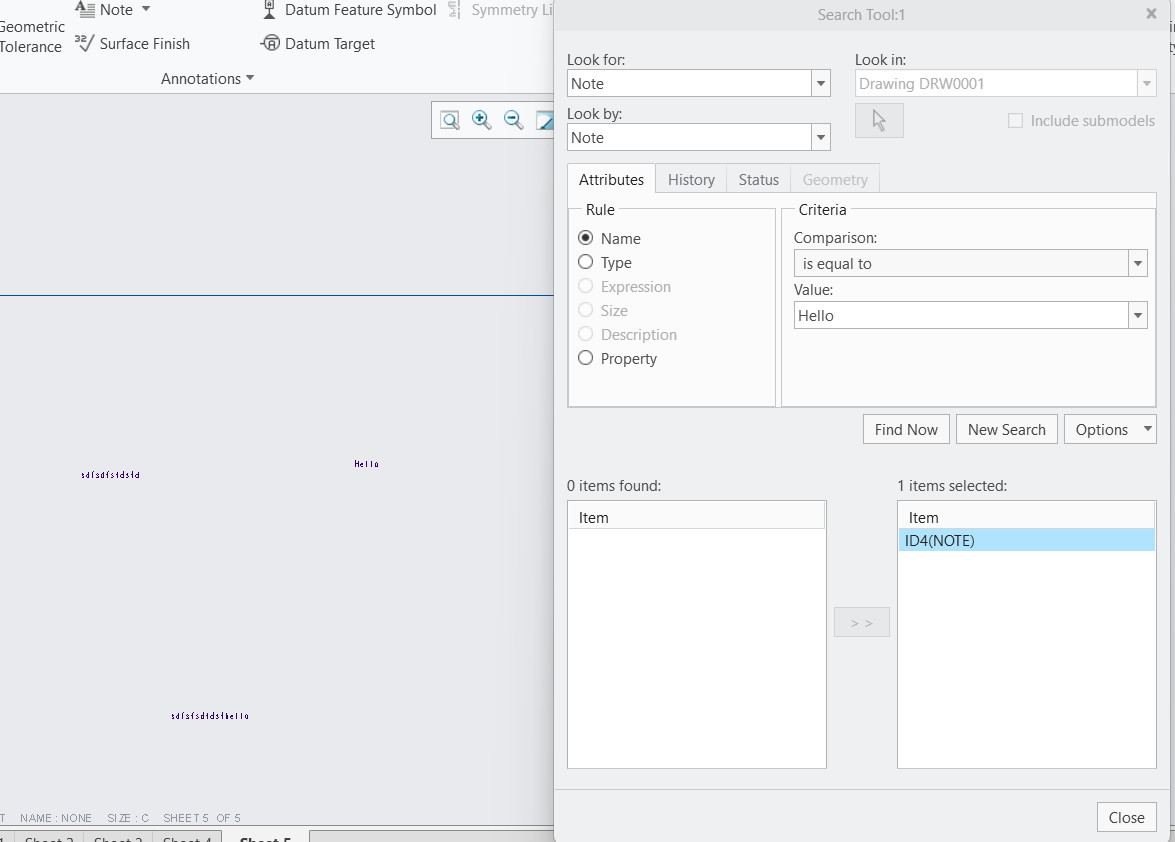Enable the Include submodels checkbox
The width and height of the screenshot is (1175, 842).
[1015, 120]
